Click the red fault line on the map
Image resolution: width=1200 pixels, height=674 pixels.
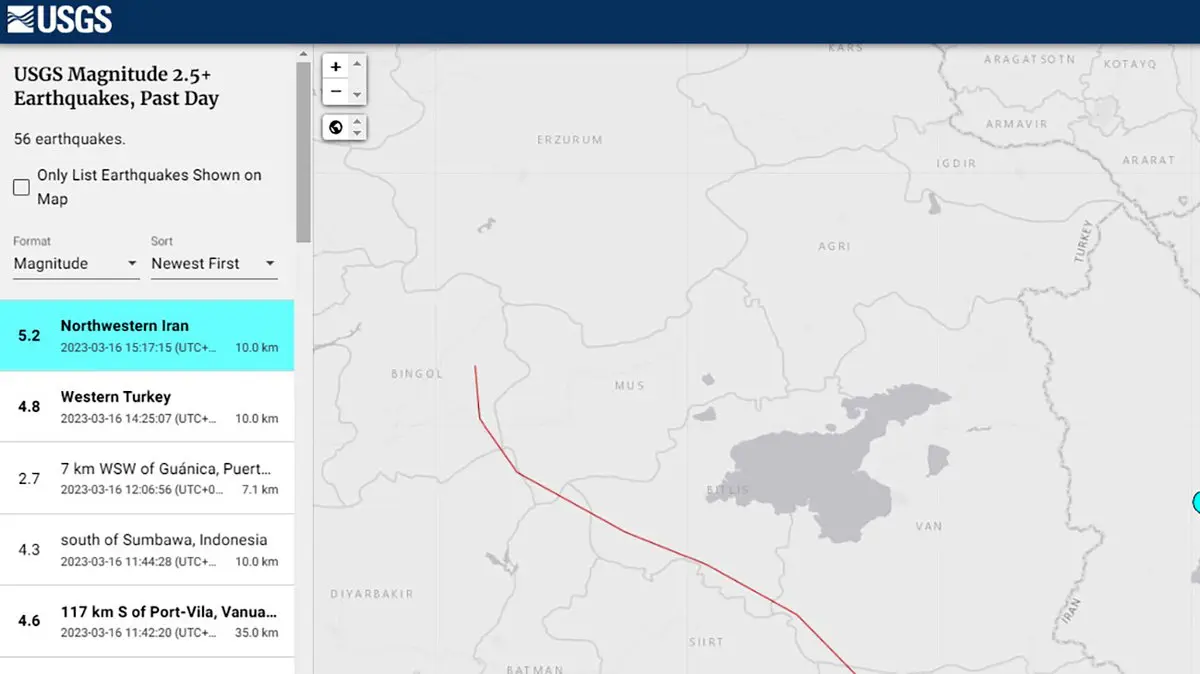(x=626, y=532)
